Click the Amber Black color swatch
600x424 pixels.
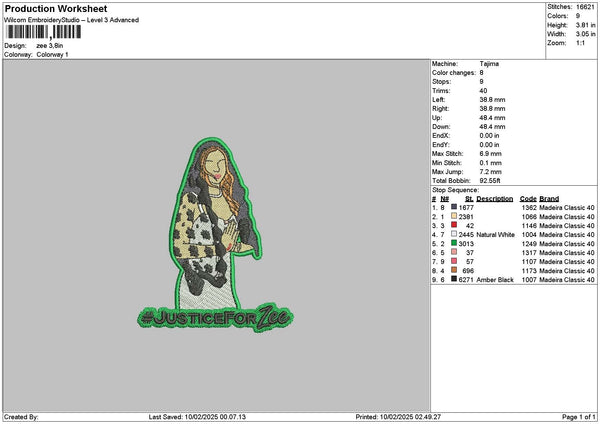(x=453, y=280)
